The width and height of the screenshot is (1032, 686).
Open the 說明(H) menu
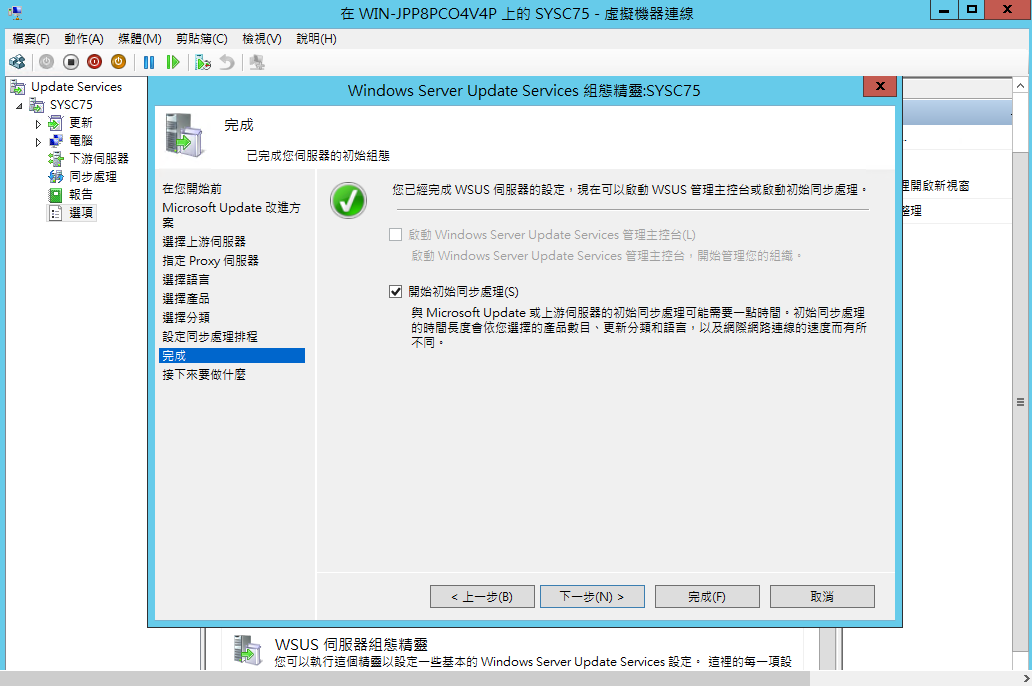coord(316,39)
